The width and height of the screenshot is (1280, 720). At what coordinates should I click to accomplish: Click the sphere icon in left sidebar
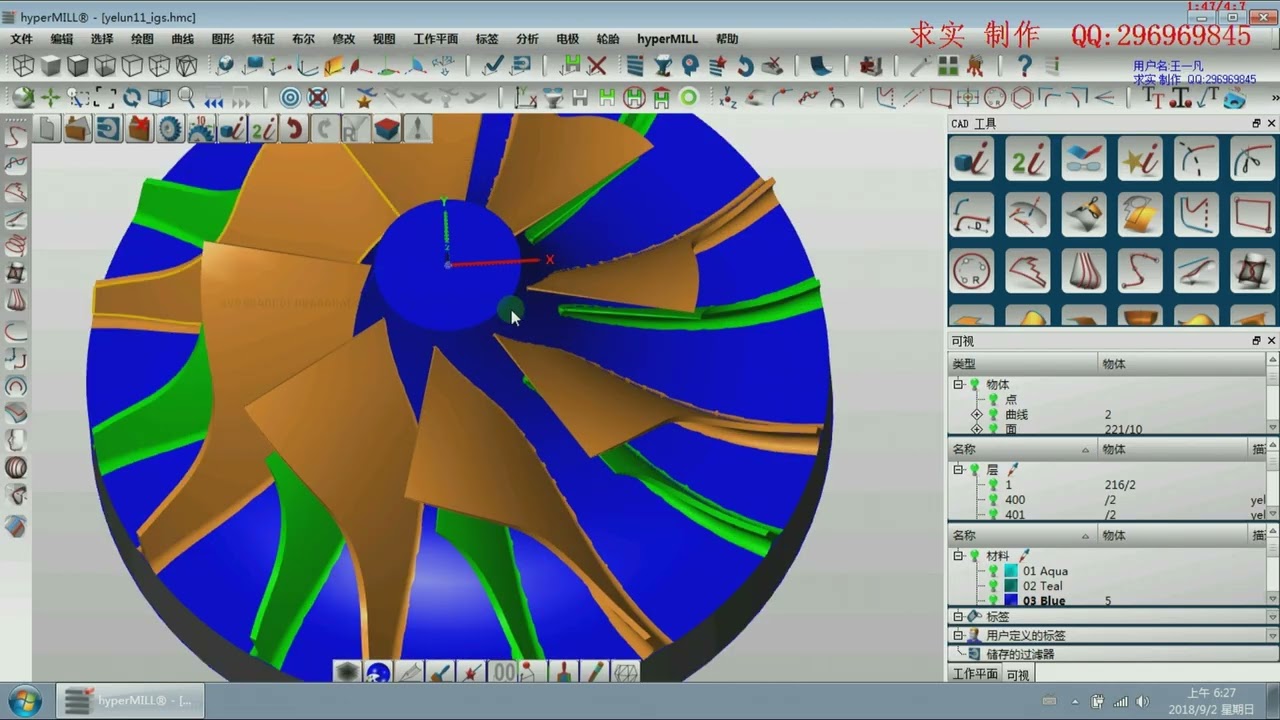click(x=16, y=467)
